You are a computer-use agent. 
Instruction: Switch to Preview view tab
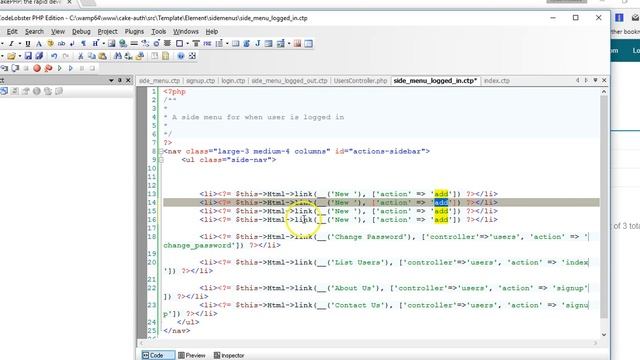192,356
